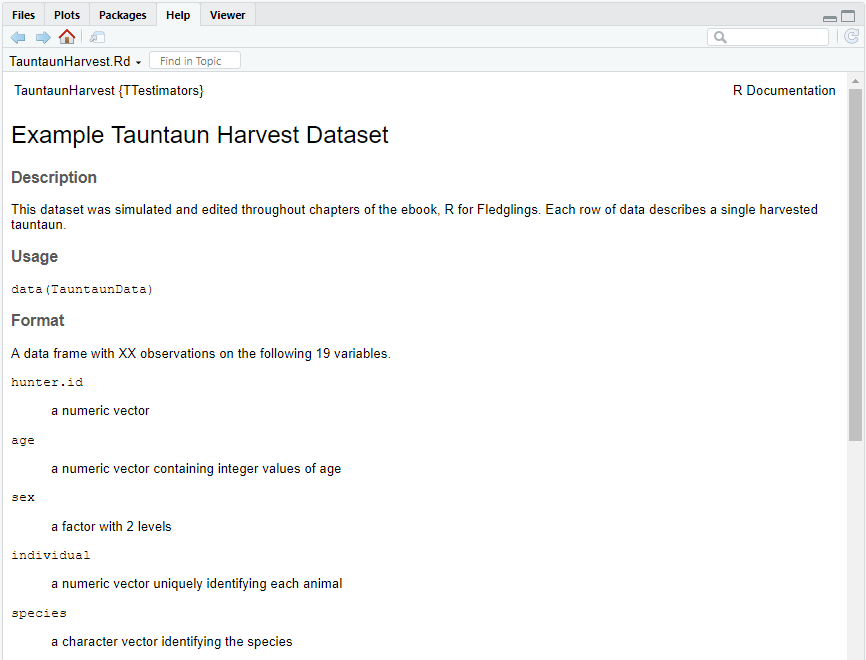Screen dimensions: 866x660
Task: Click the Example Tauntaun Harvest Dataset title
Action: point(200,135)
